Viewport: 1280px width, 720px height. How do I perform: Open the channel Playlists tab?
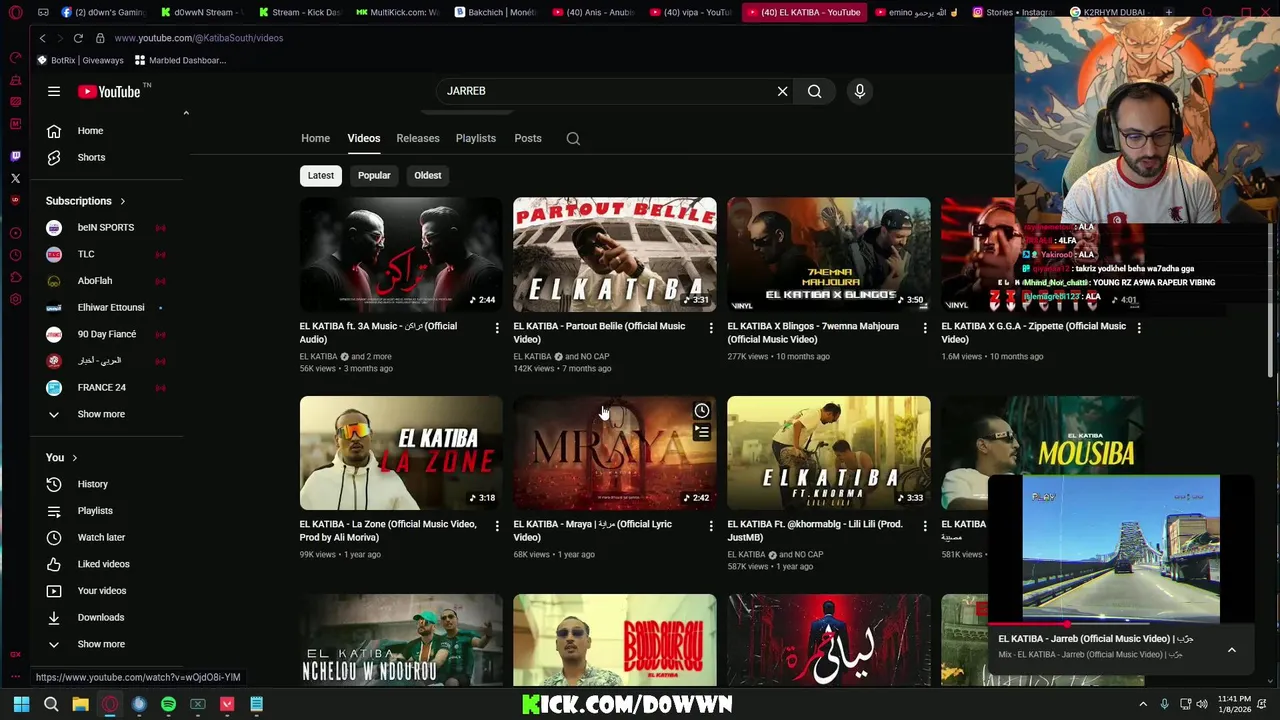tap(476, 138)
